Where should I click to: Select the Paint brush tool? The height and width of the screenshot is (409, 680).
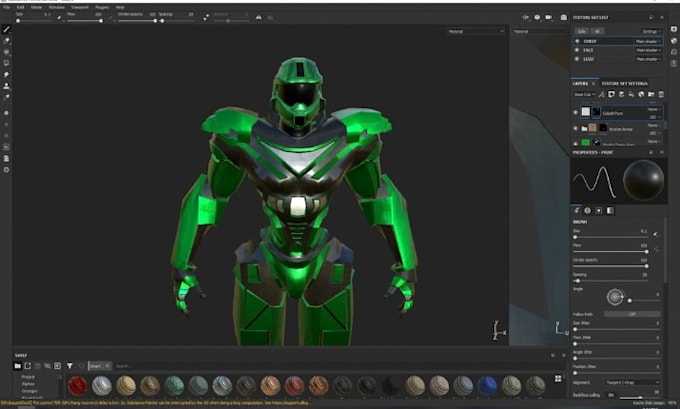7,29
